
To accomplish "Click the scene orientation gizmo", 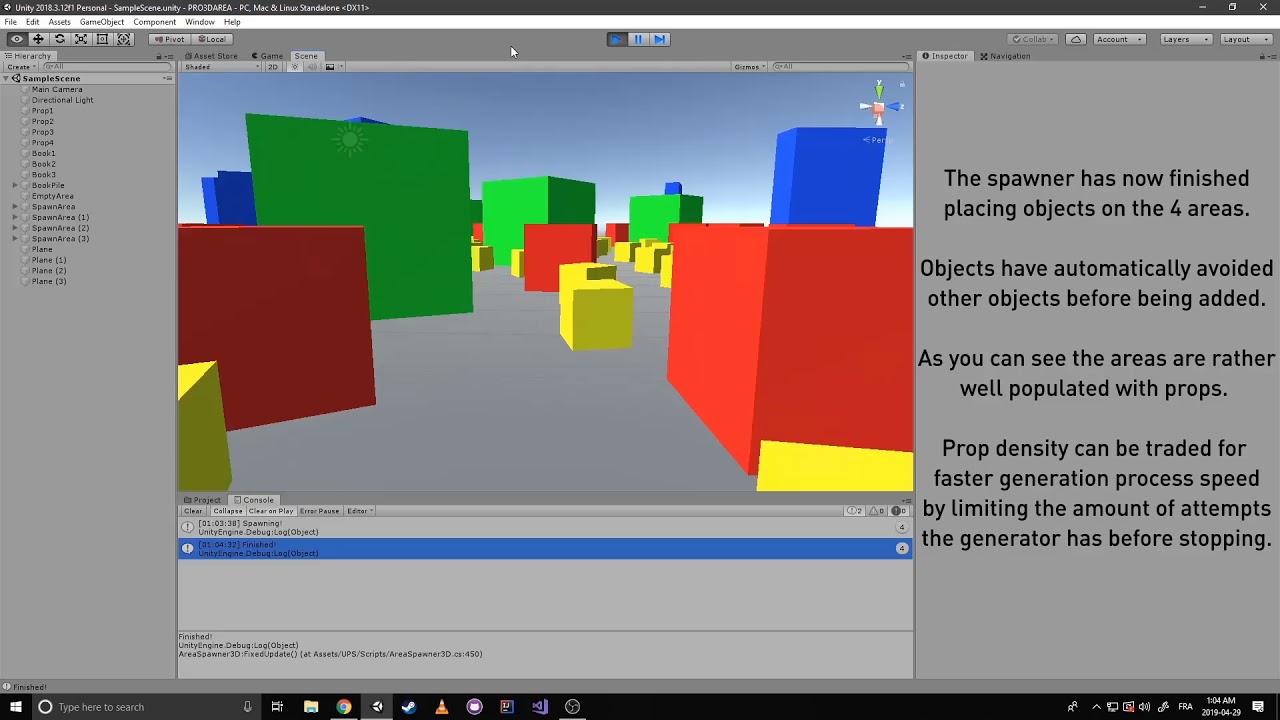I will (x=879, y=106).
